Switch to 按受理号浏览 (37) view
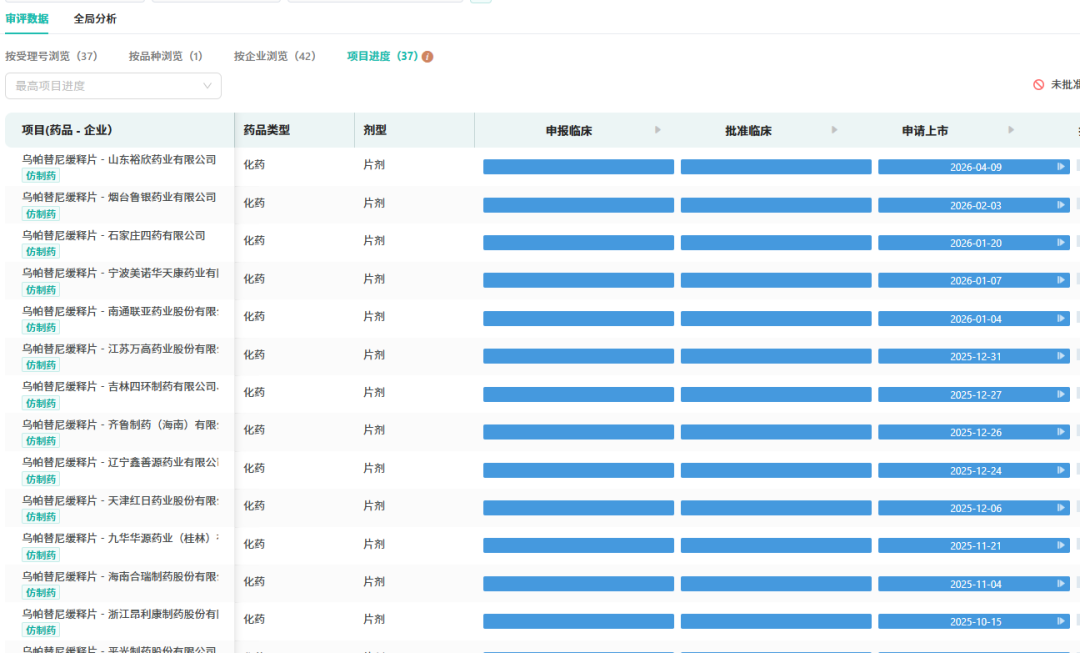 [51, 57]
